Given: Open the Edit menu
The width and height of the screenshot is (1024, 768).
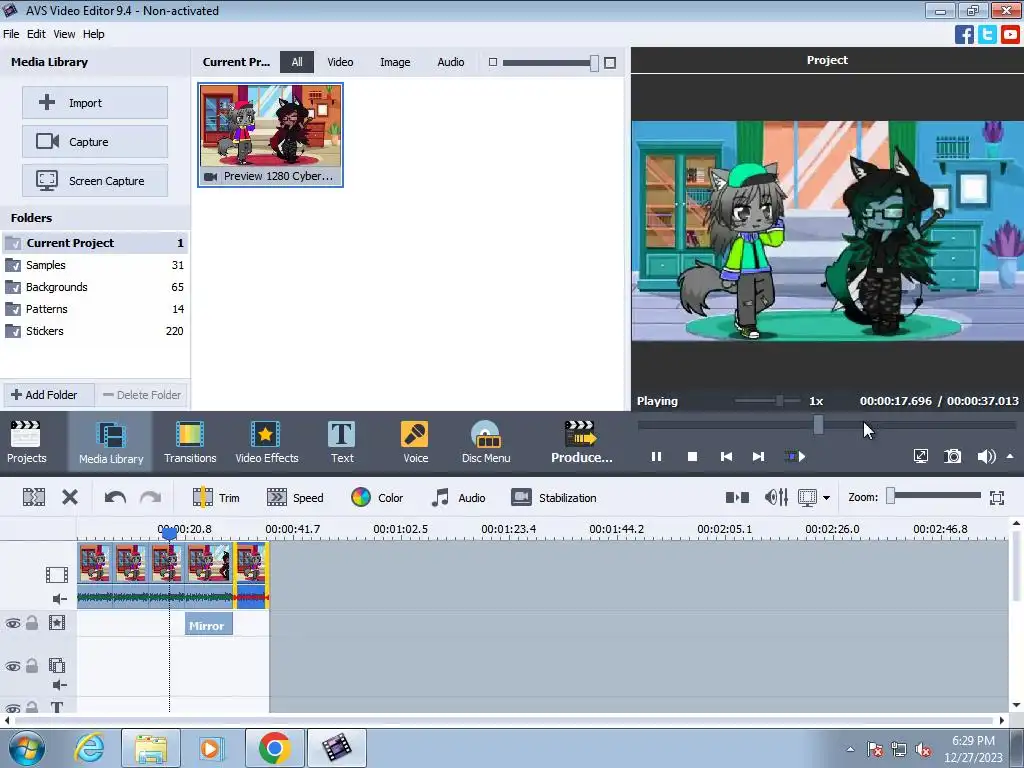Looking at the screenshot, I should 36,34.
